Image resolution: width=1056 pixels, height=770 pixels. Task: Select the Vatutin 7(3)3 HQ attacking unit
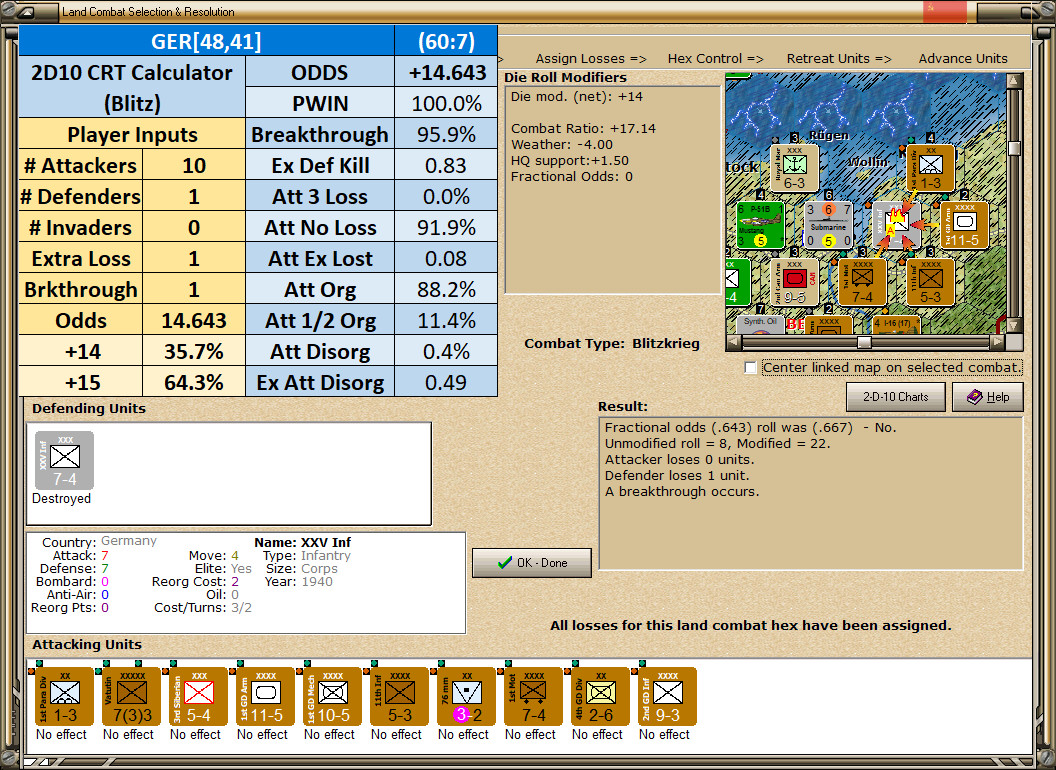pyautogui.click(x=131, y=697)
